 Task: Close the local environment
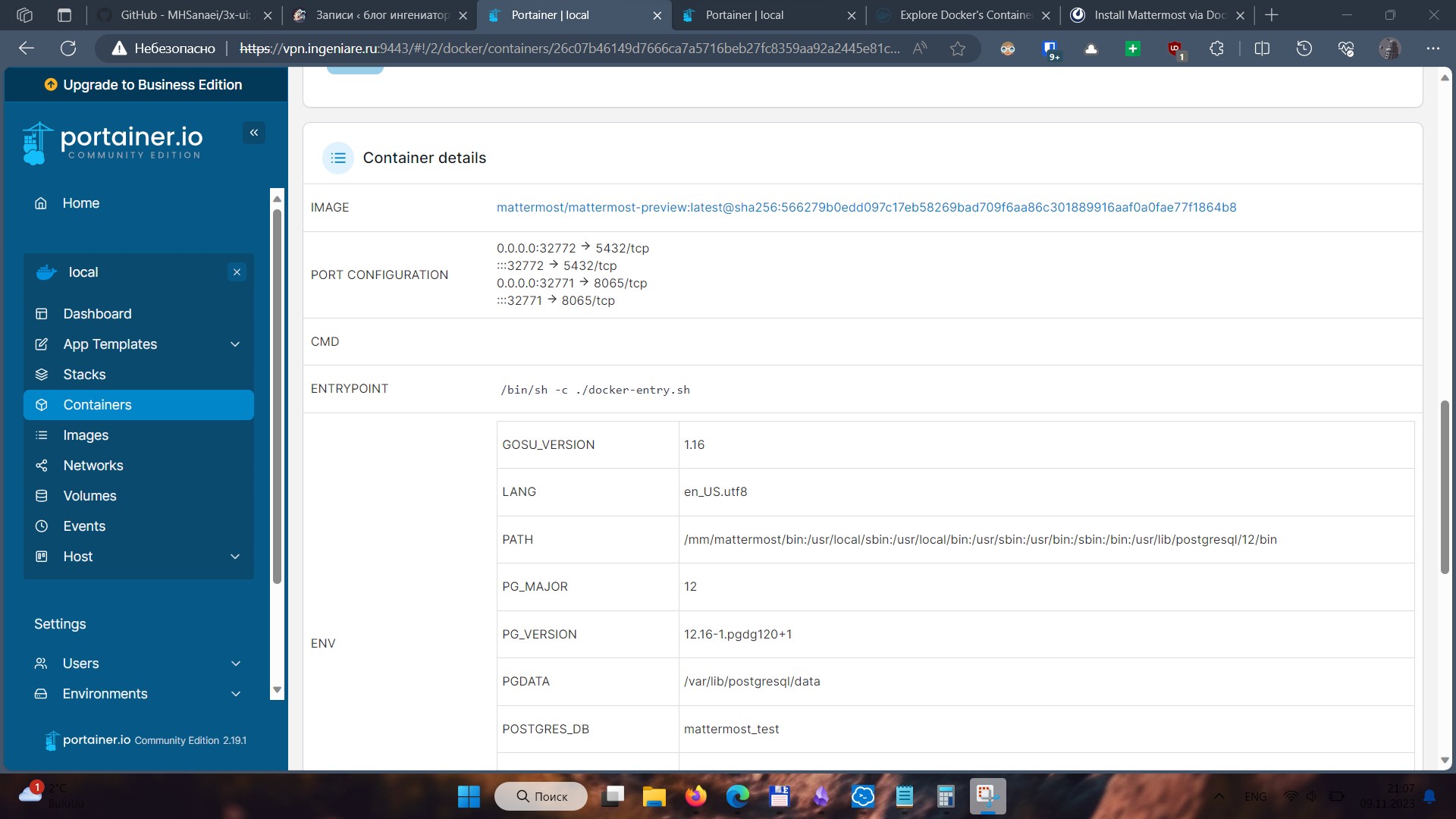tap(237, 272)
